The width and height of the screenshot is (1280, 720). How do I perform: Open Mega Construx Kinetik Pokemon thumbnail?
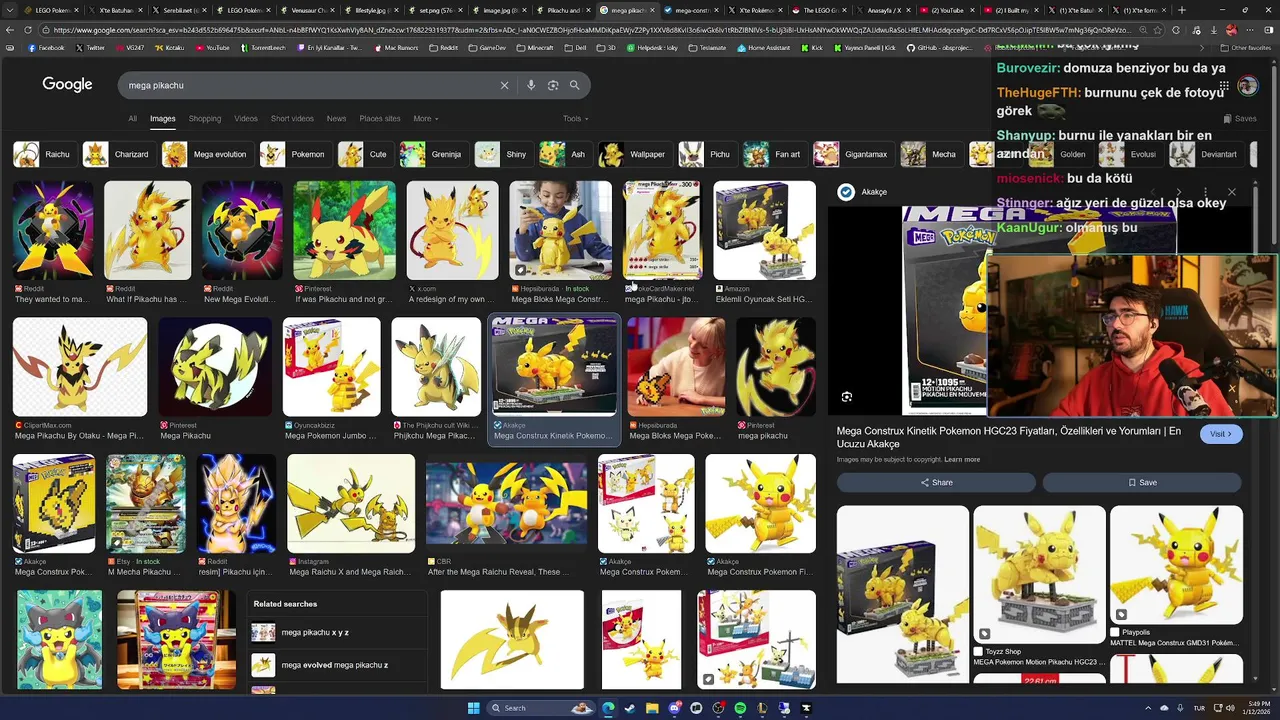coord(554,366)
